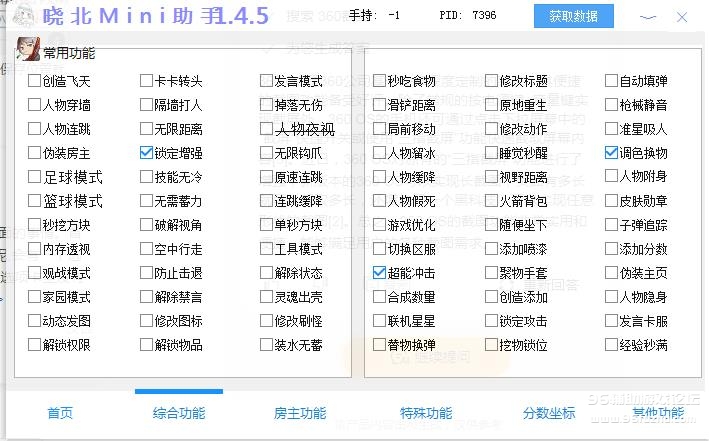The image size is (709, 441).
Task: Go to the 特殊功能 tab
Action: pyautogui.click(x=426, y=413)
